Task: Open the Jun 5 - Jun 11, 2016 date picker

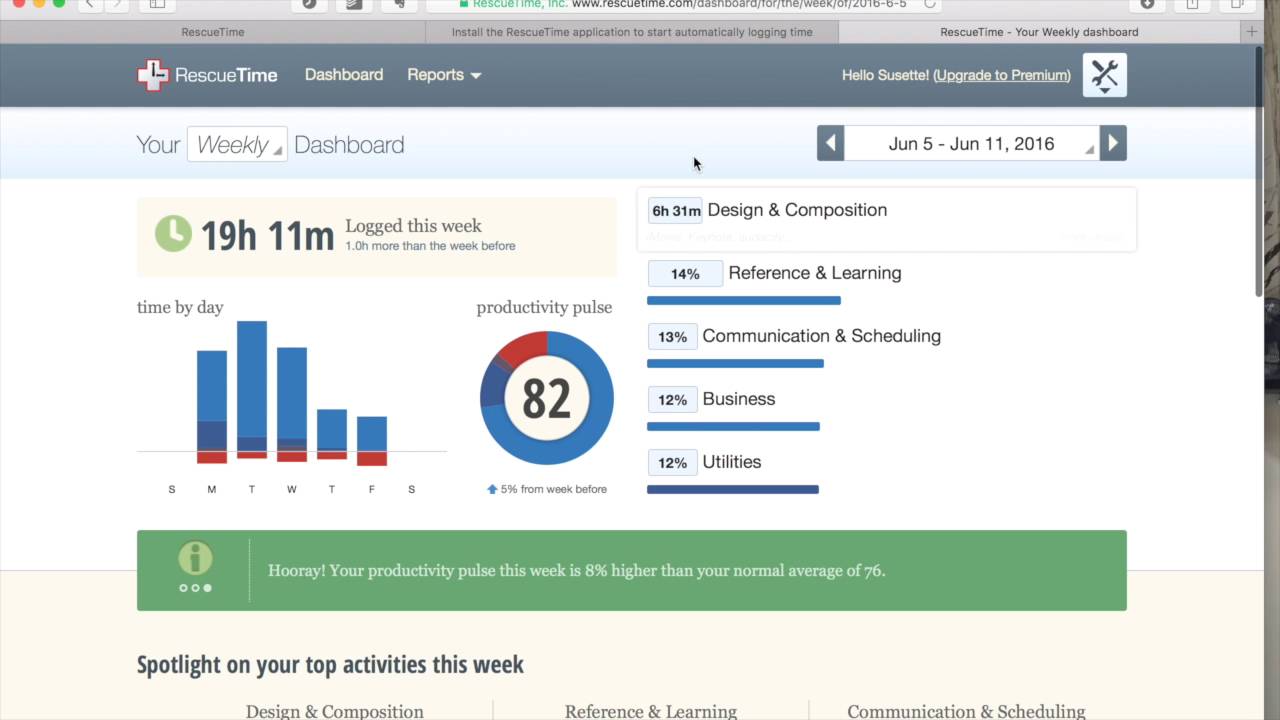Action: coord(972,143)
